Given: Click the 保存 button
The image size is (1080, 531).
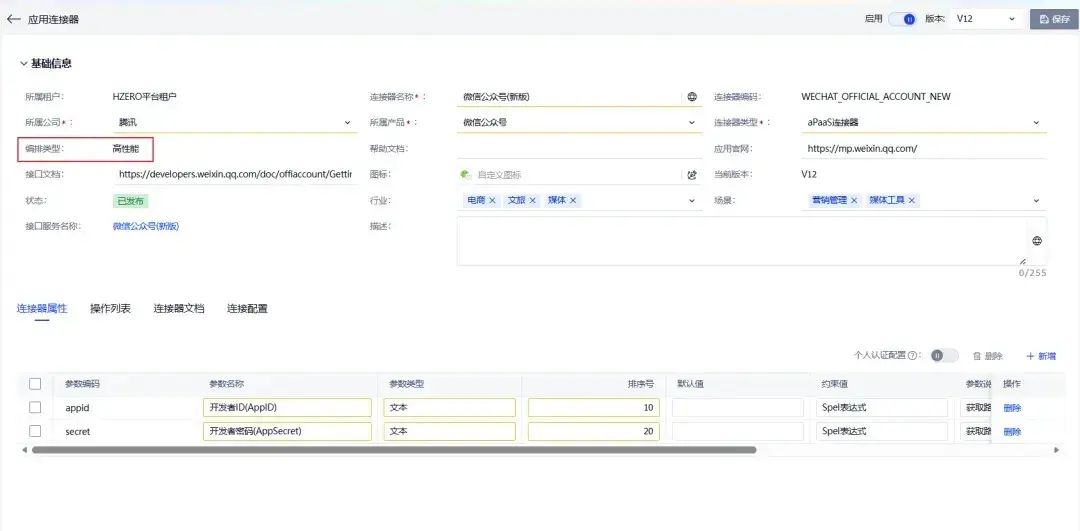Looking at the screenshot, I should 1054,19.
